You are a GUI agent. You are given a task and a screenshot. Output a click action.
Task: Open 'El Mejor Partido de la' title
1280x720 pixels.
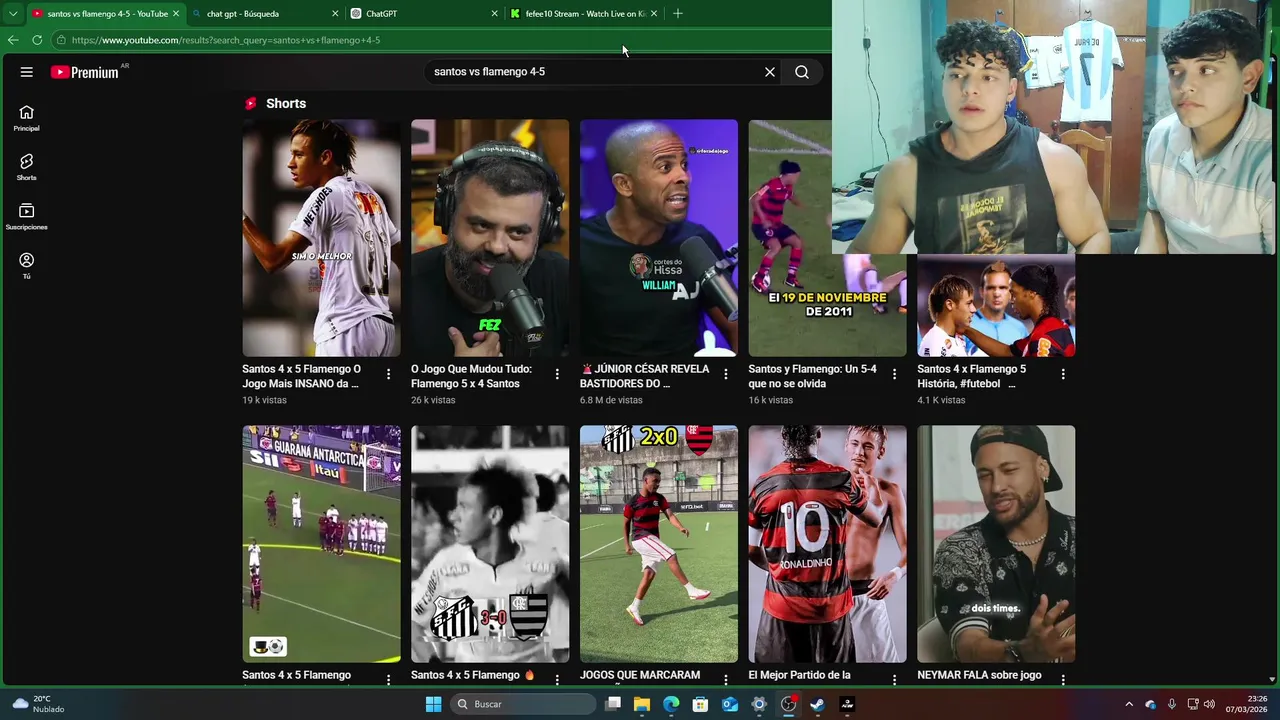coord(799,675)
